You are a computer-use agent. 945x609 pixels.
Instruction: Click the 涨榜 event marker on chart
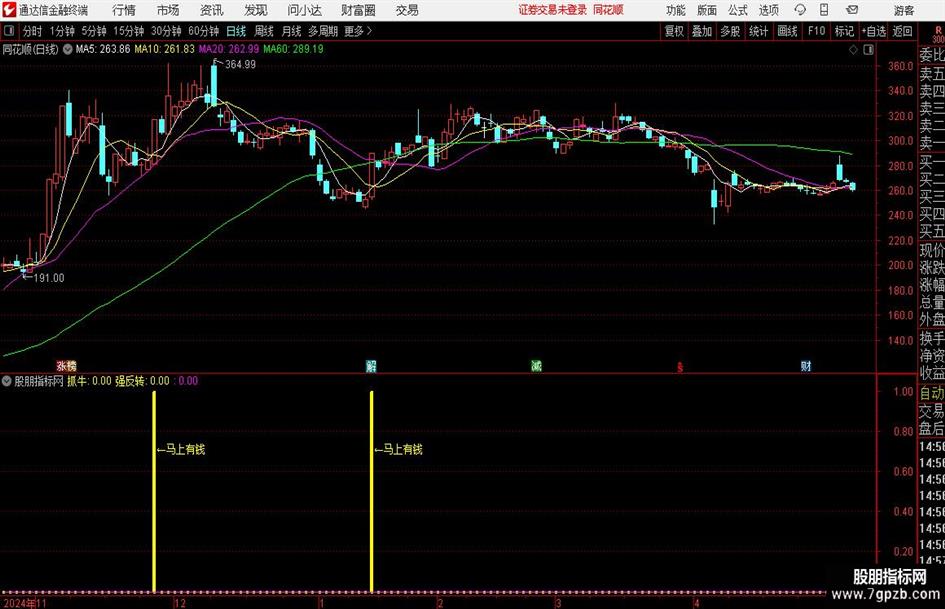tap(66, 366)
